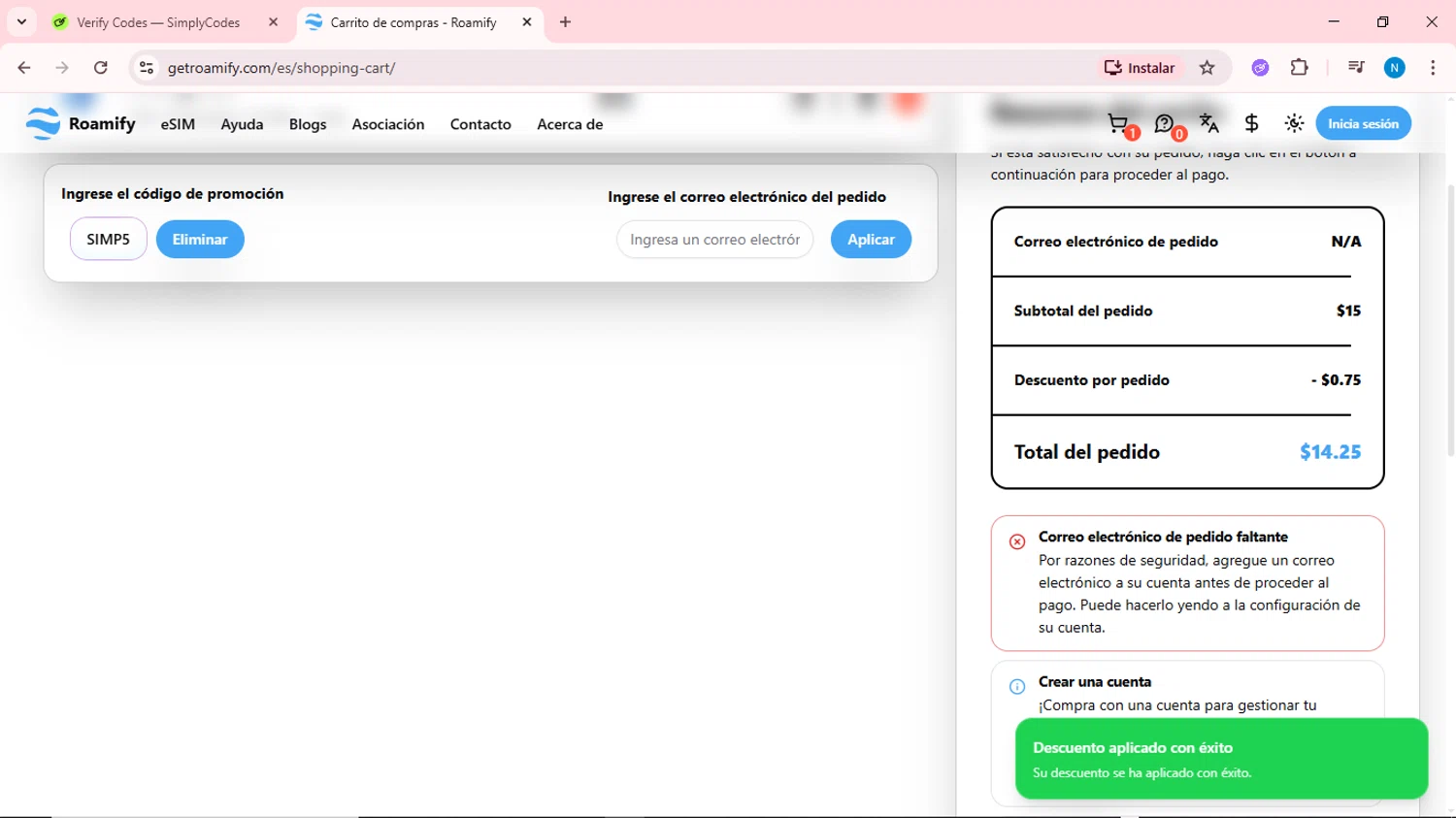The image size is (1456, 818).
Task: Open the tab search dropdown arrow
Action: click(x=21, y=21)
